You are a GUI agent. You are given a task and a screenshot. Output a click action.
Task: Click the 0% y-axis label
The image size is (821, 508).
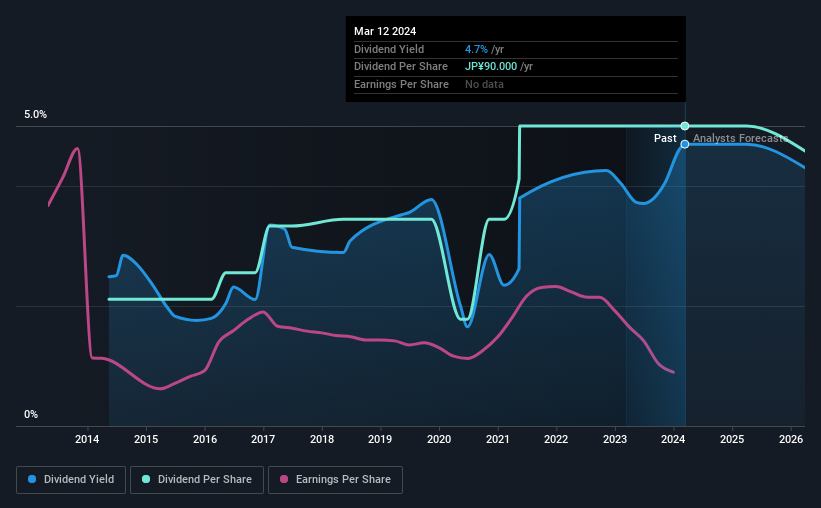(x=31, y=414)
